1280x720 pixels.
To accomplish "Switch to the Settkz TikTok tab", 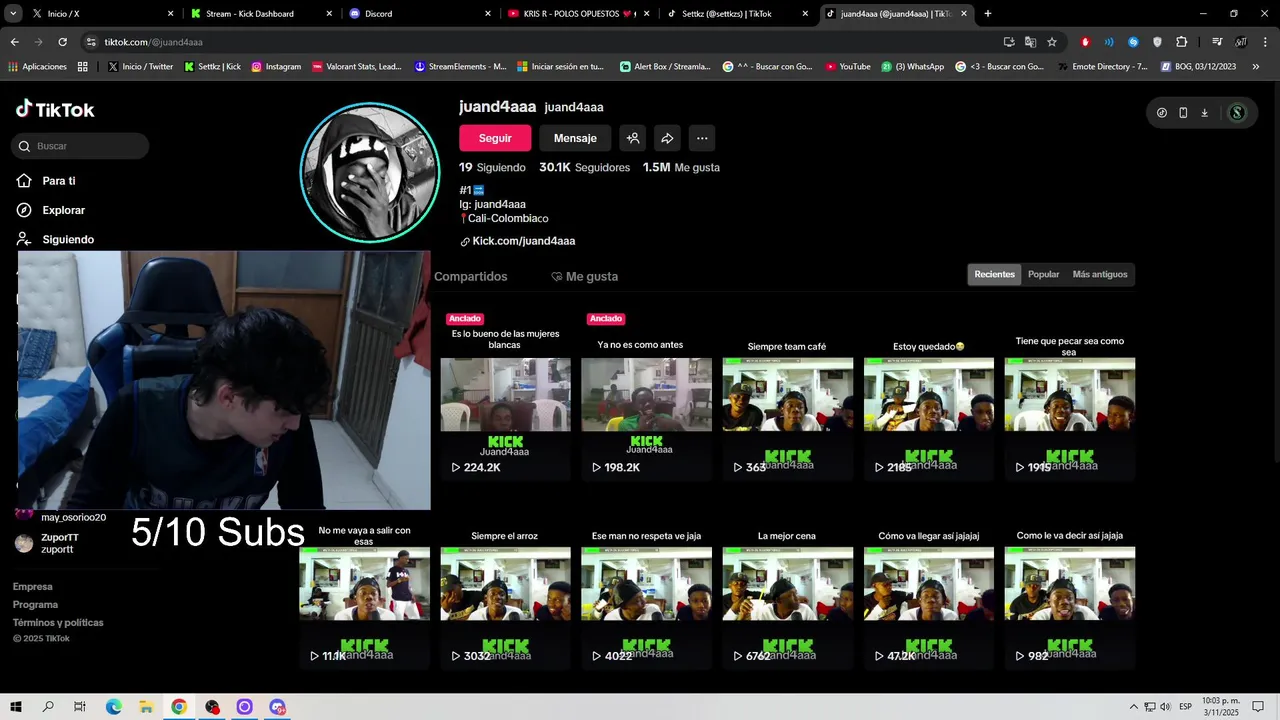I will pos(737,14).
